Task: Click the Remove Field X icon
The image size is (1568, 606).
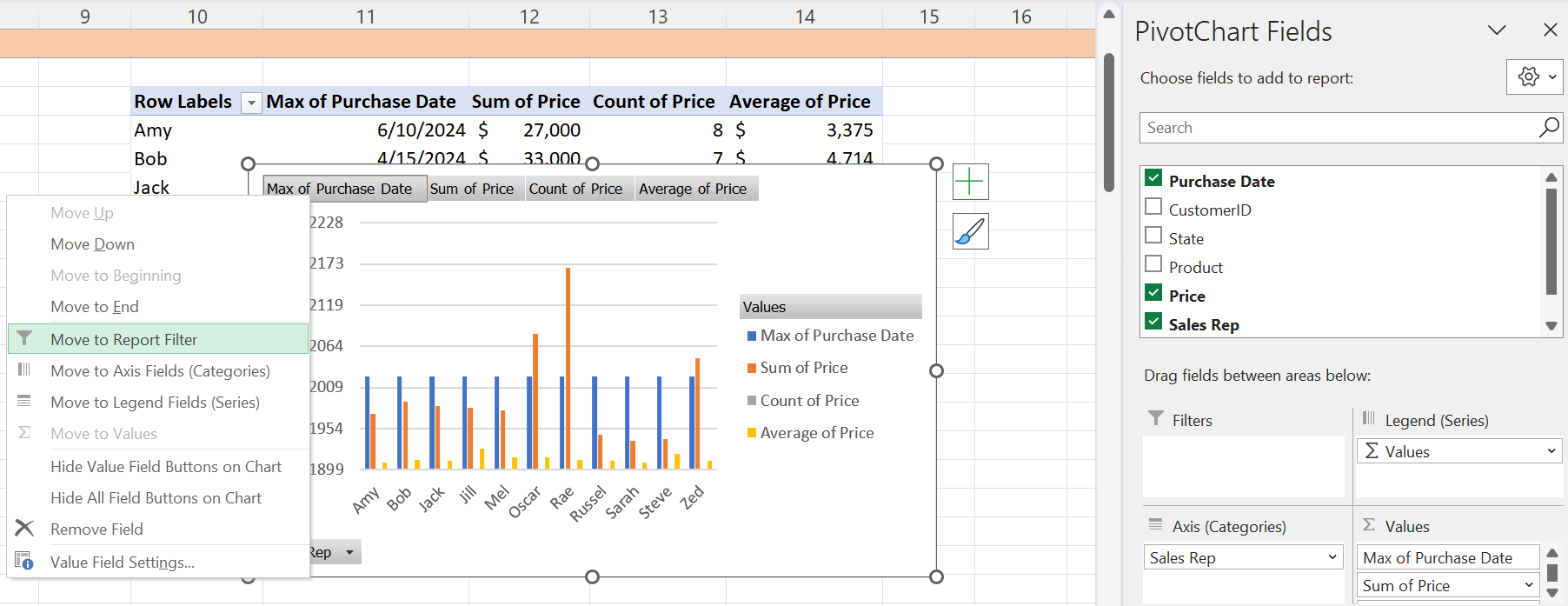Action: [x=24, y=529]
